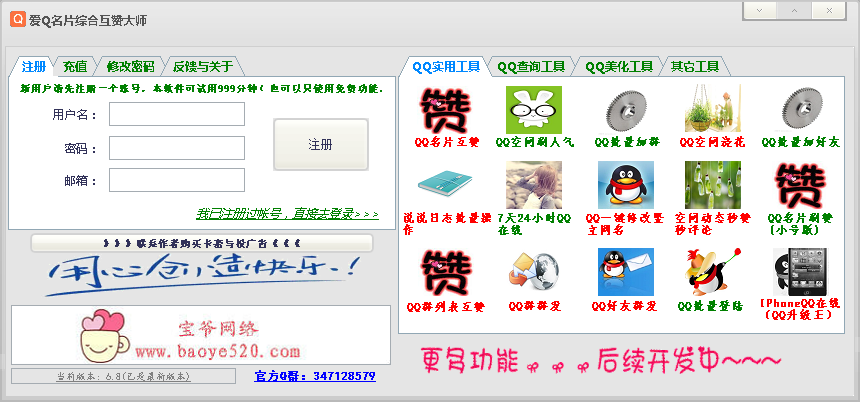Viewport: 860px width, 402px height.
Task: Open the 空间动态秒赞秒评论 bottles icon
Action: [713, 185]
